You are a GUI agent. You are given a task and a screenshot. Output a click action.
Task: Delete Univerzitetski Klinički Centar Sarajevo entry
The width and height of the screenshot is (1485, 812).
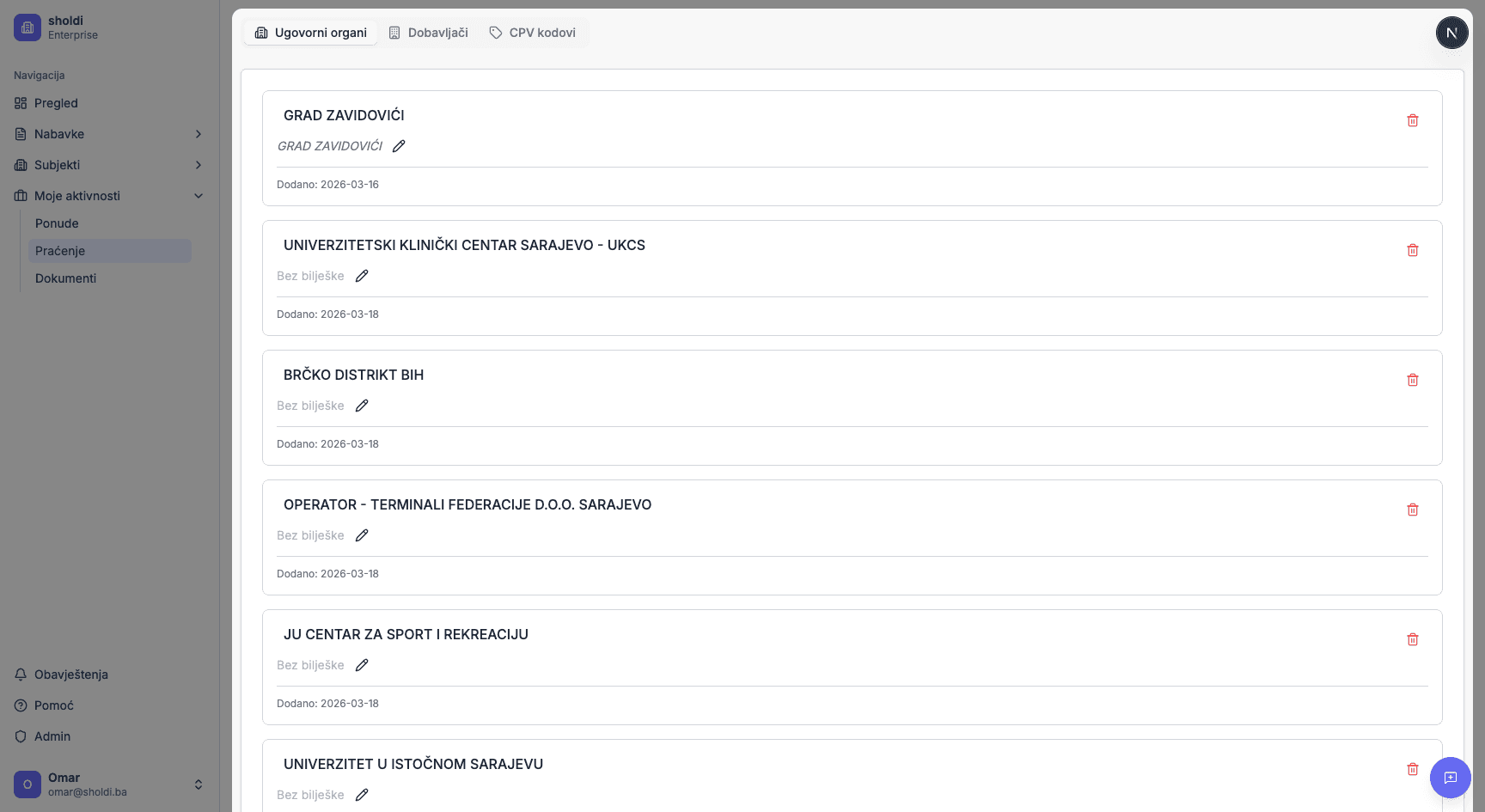tap(1412, 250)
